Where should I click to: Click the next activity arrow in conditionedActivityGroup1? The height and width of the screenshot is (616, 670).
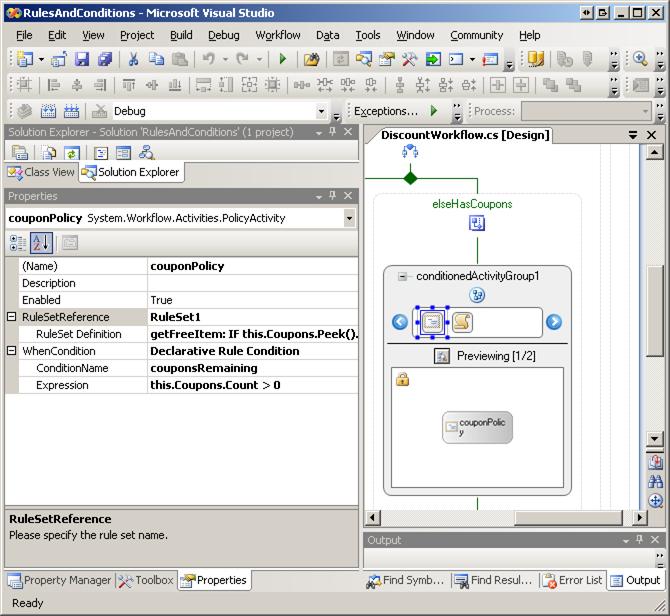[x=553, y=322]
